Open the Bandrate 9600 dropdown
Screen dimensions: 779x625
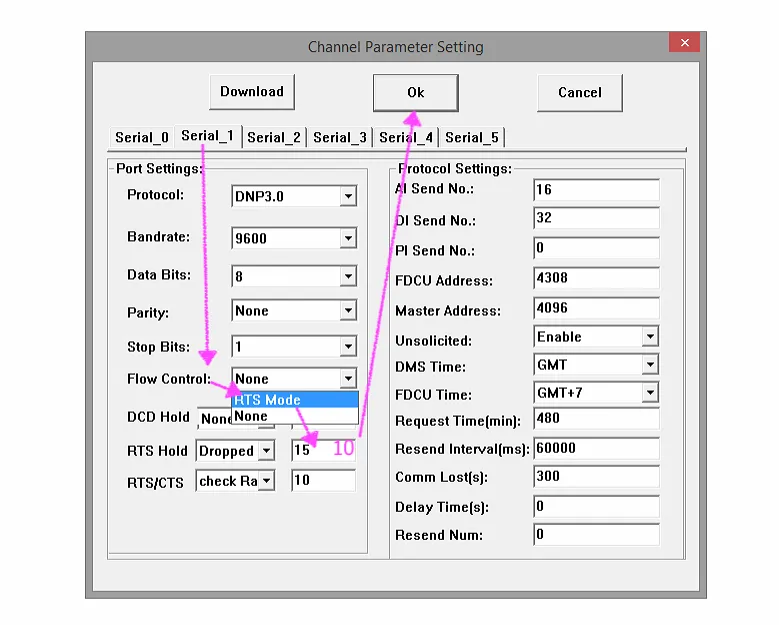tap(348, 238)
